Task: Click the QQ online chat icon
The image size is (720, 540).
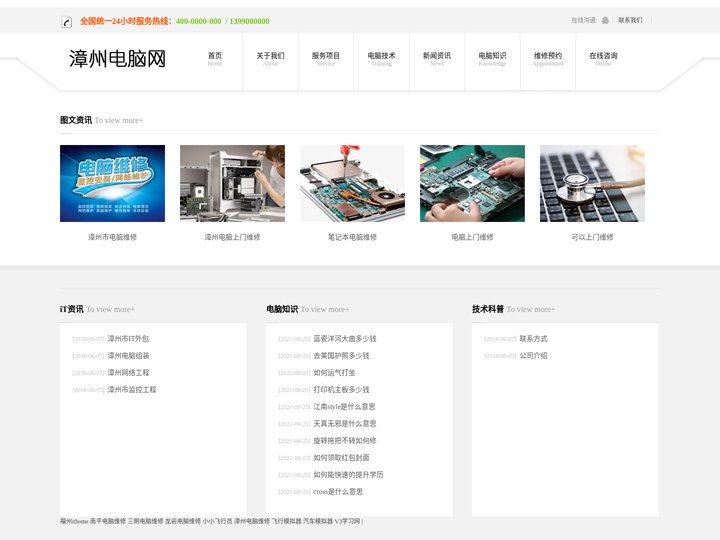Action: (605, 20)
